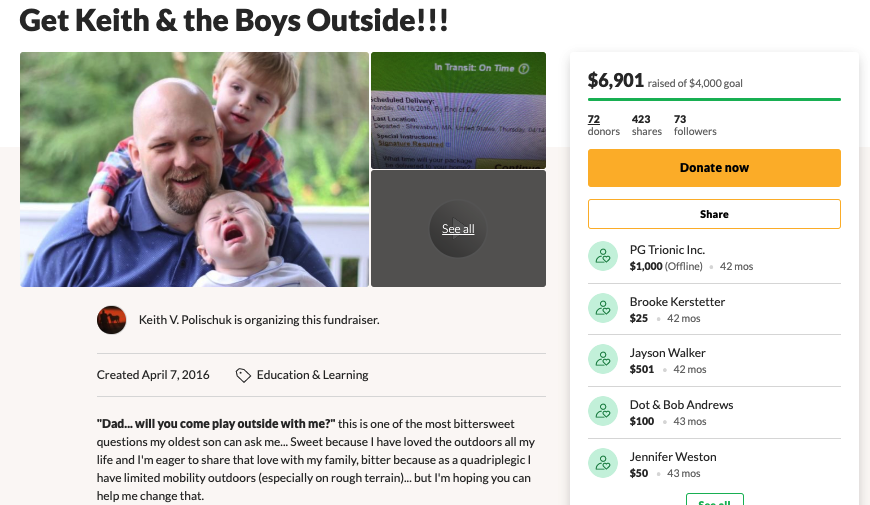Click Dot & Bob Andrews' donor icon

point(602,411)
